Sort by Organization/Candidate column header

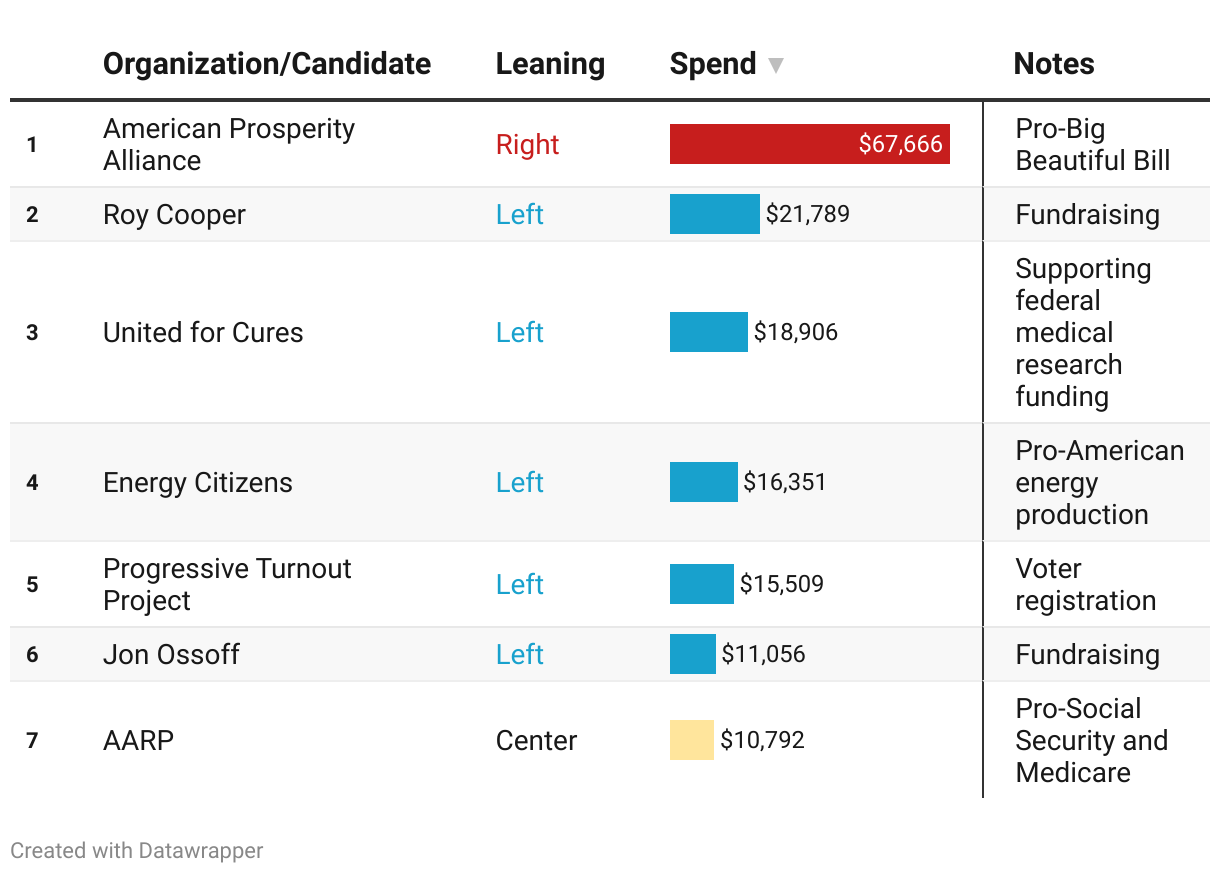[x=267, y=64]
